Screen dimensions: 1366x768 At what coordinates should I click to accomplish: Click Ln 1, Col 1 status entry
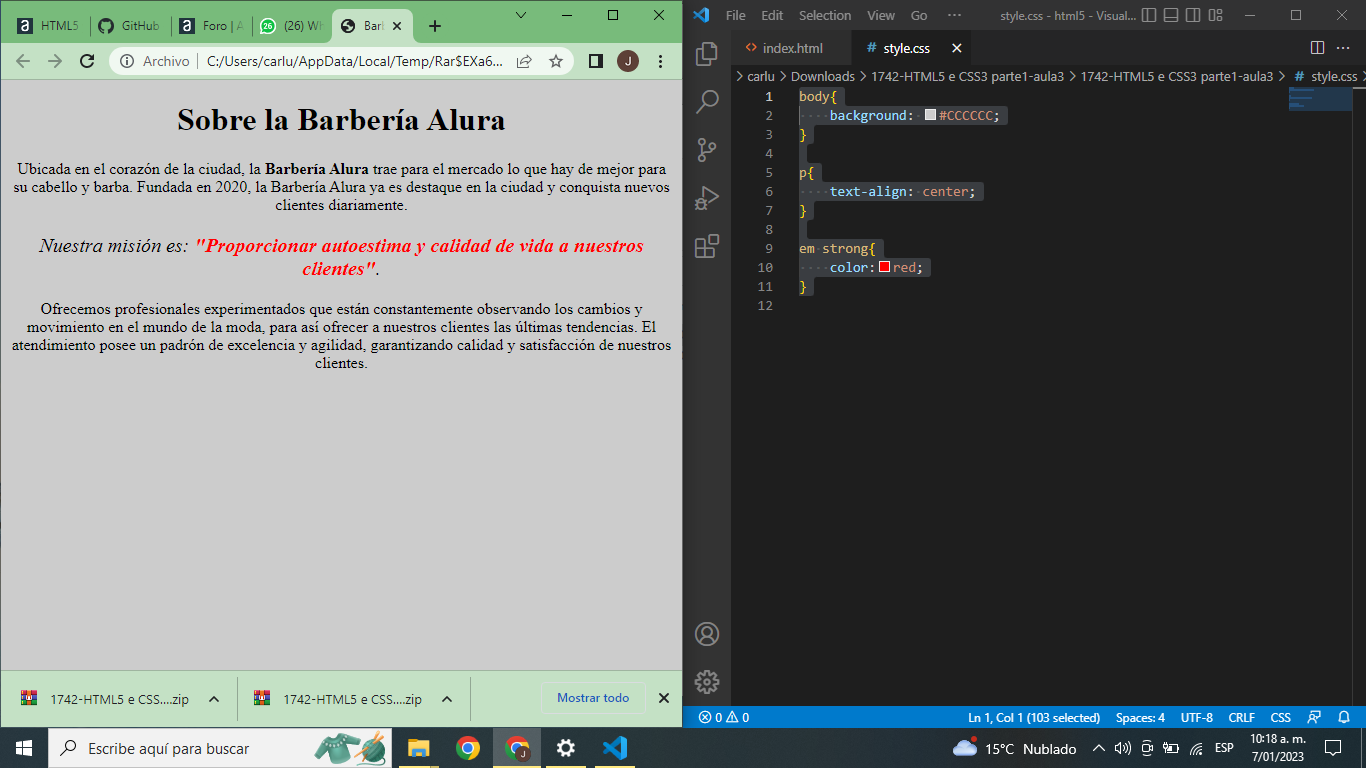pyautogui.click(x=1034, y=717)
